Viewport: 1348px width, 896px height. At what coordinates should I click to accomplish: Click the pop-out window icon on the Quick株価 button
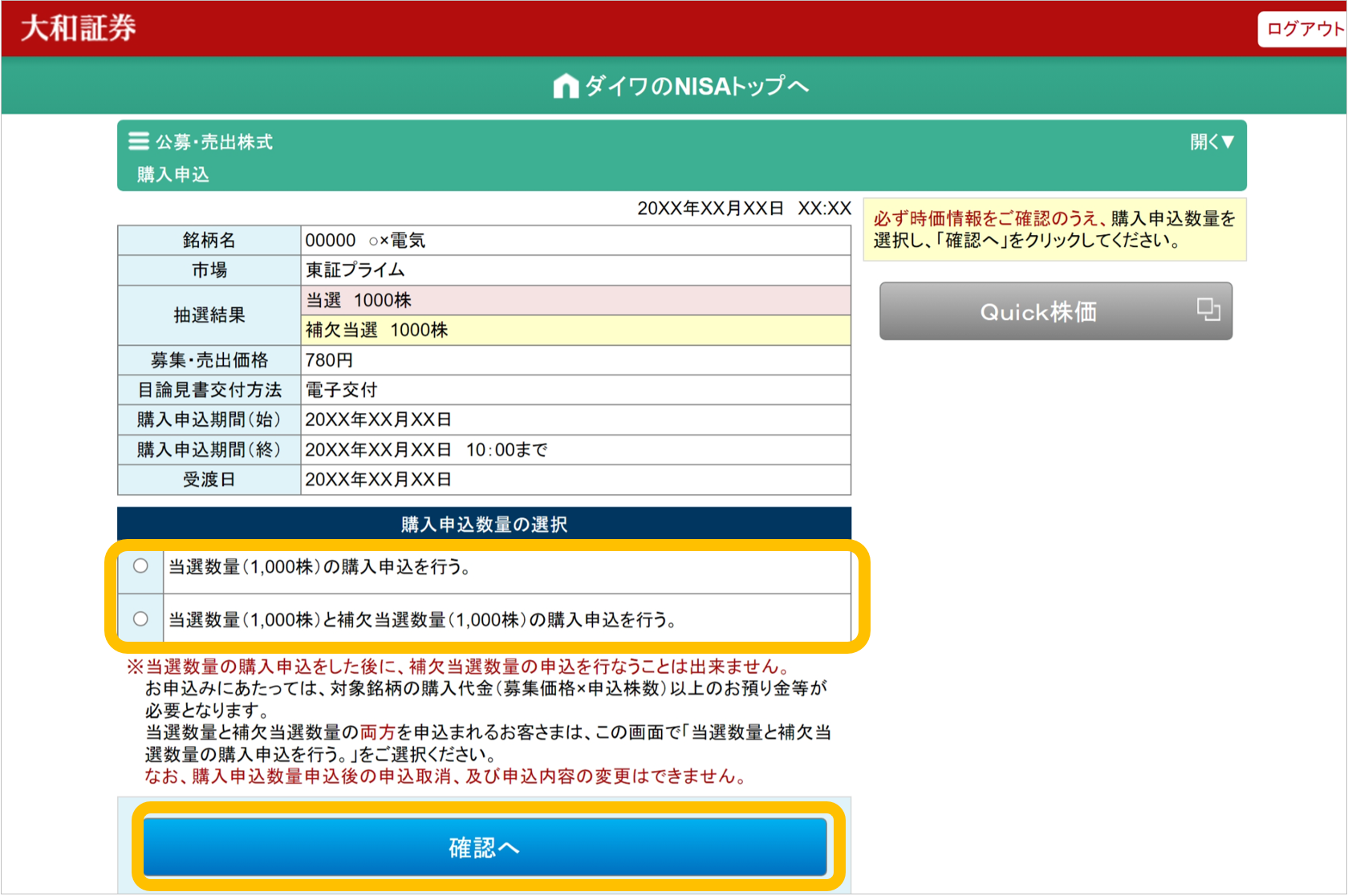click(1208, 309)
